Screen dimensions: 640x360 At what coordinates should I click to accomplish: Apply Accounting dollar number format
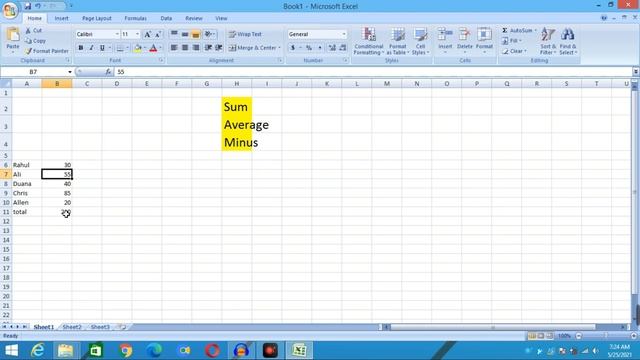click(x=293, y=48)
